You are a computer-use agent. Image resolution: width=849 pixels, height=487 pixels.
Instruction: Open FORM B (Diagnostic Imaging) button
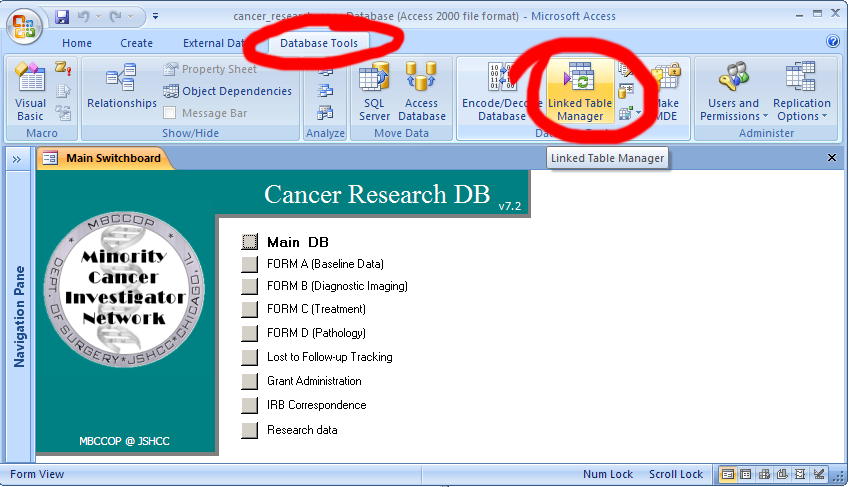[250, 286]
